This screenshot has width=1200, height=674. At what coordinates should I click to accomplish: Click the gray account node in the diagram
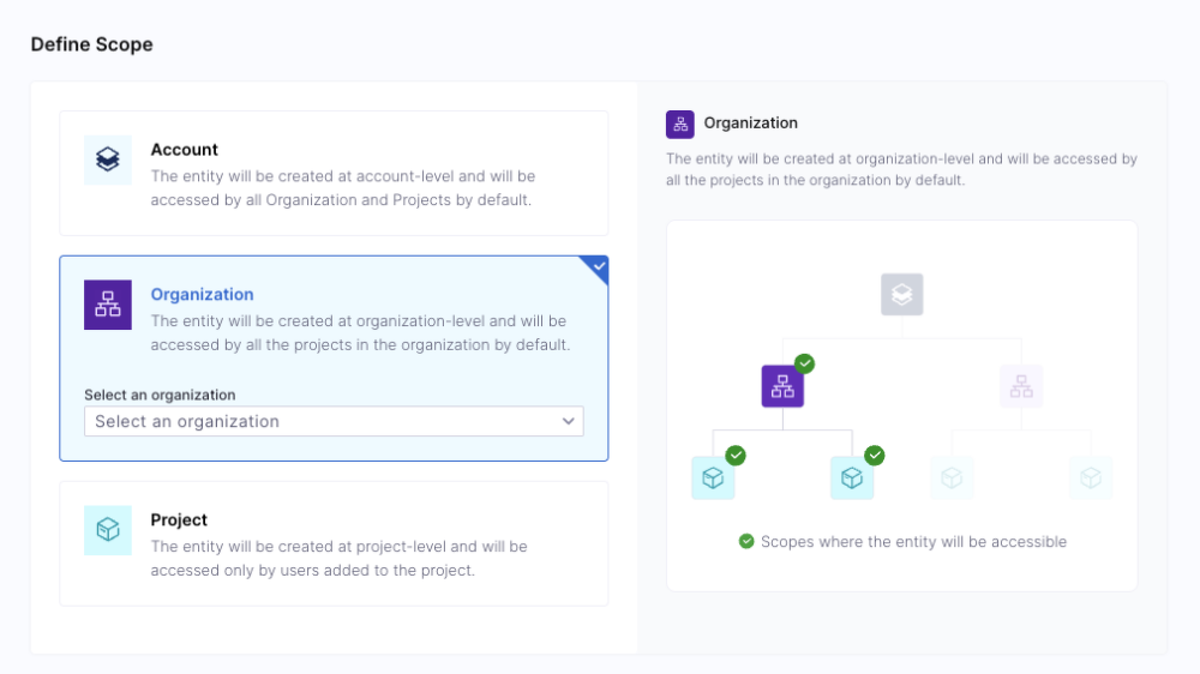(x=902, y=294)
